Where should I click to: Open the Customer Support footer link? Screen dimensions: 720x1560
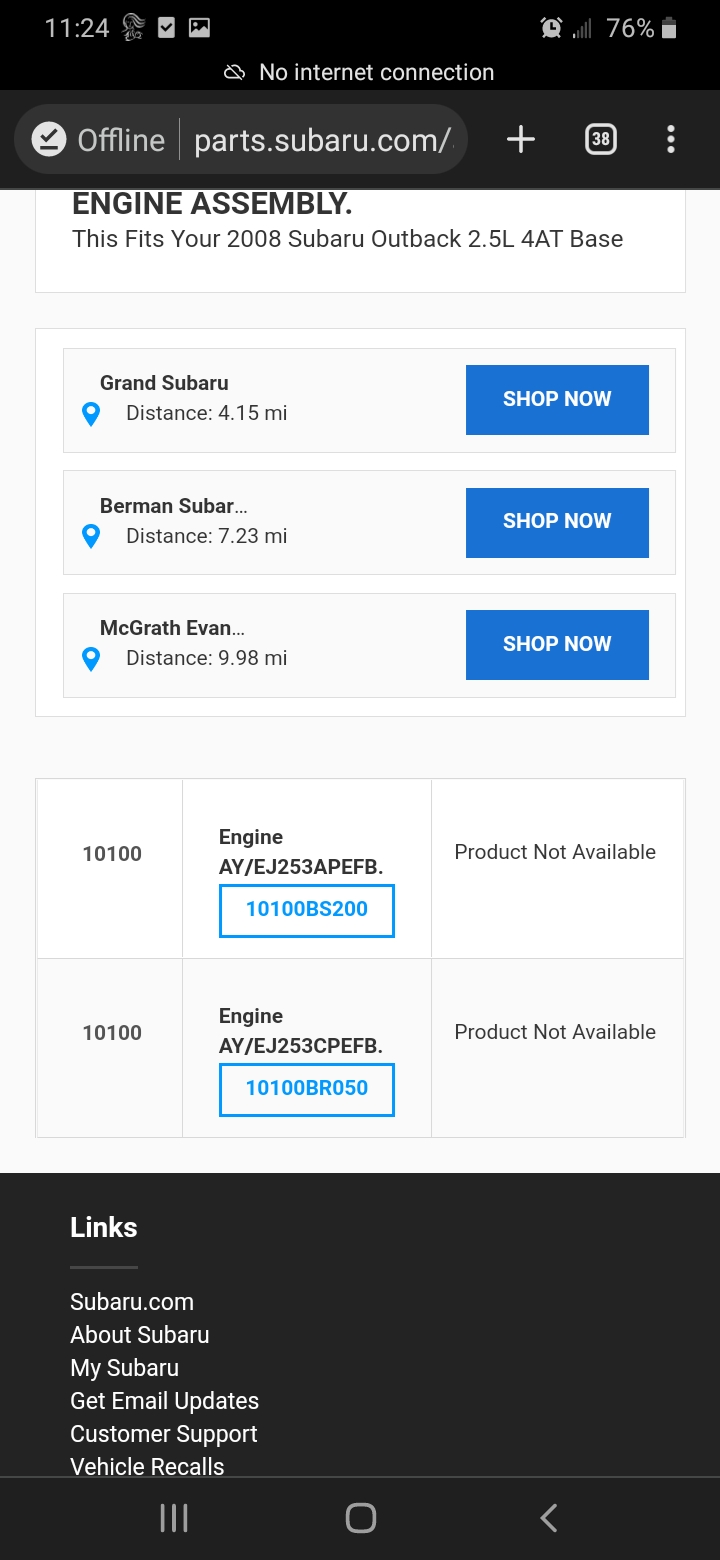point(164,1434)
